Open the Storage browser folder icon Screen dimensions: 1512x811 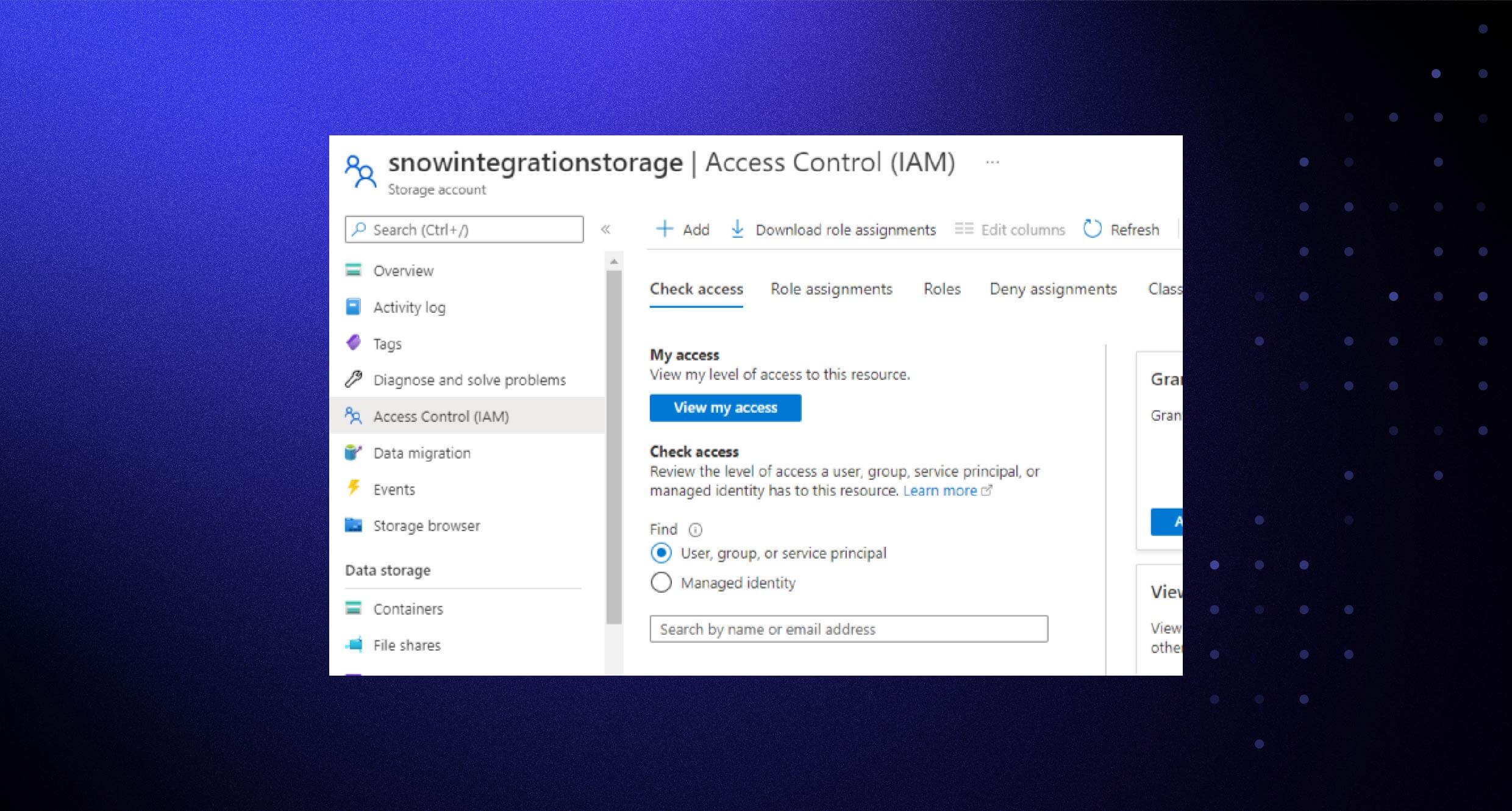355,525
